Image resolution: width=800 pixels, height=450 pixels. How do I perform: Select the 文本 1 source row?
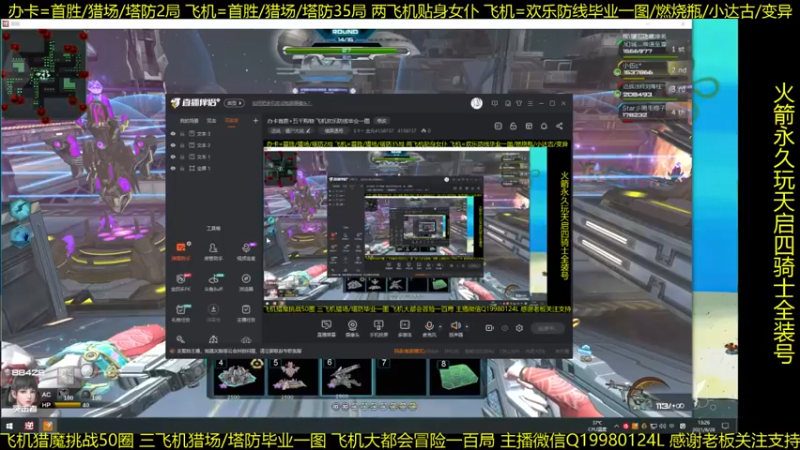tap(214, 157)
